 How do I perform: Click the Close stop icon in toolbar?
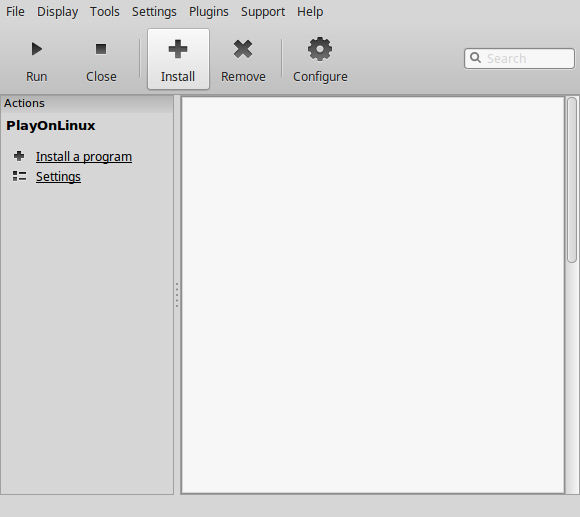coord(101,49)
